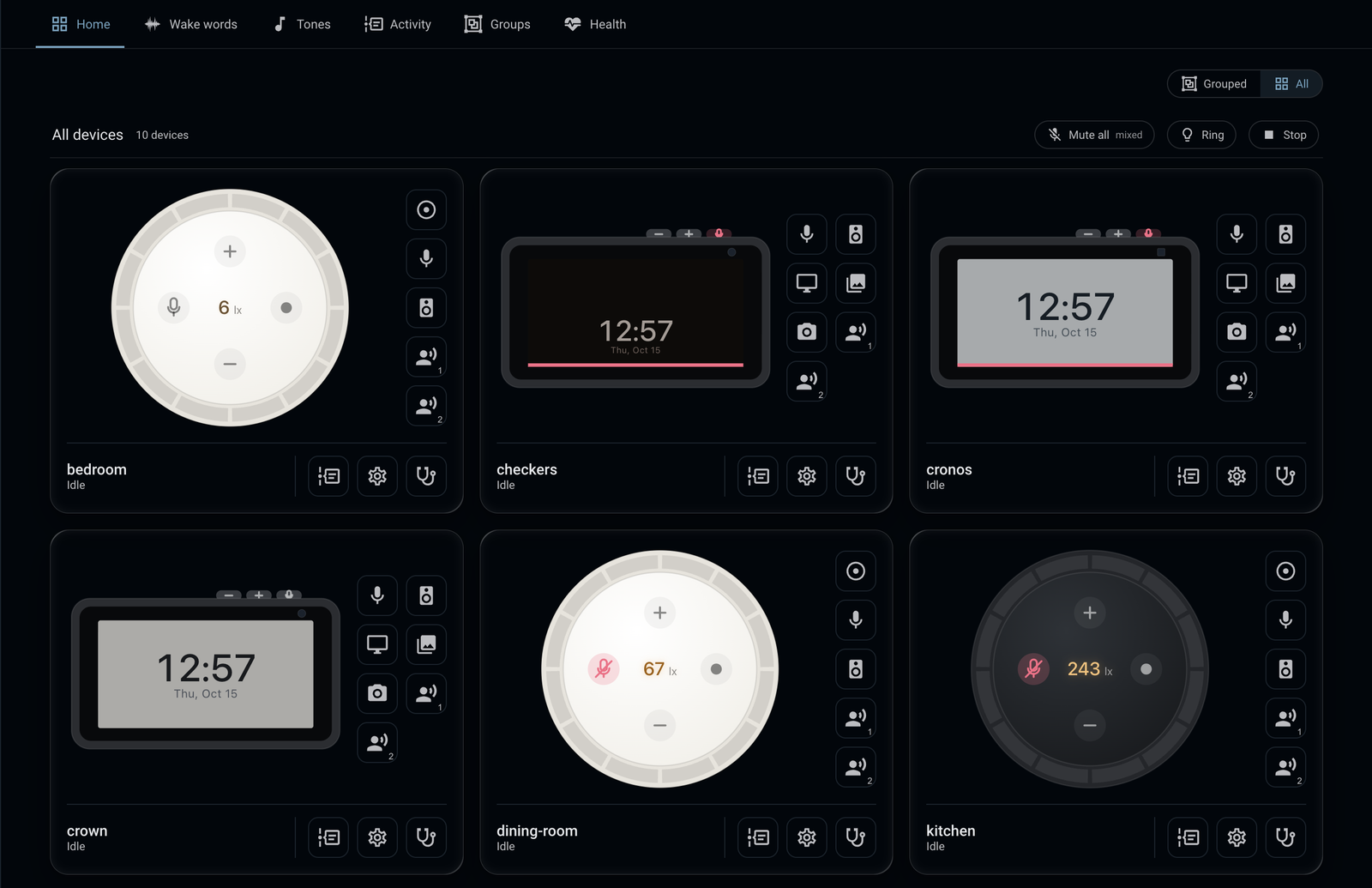The height and width of the screenshot is (888, 1372).
Task: Open crown activity log icon
Action: tap(328, 837)
